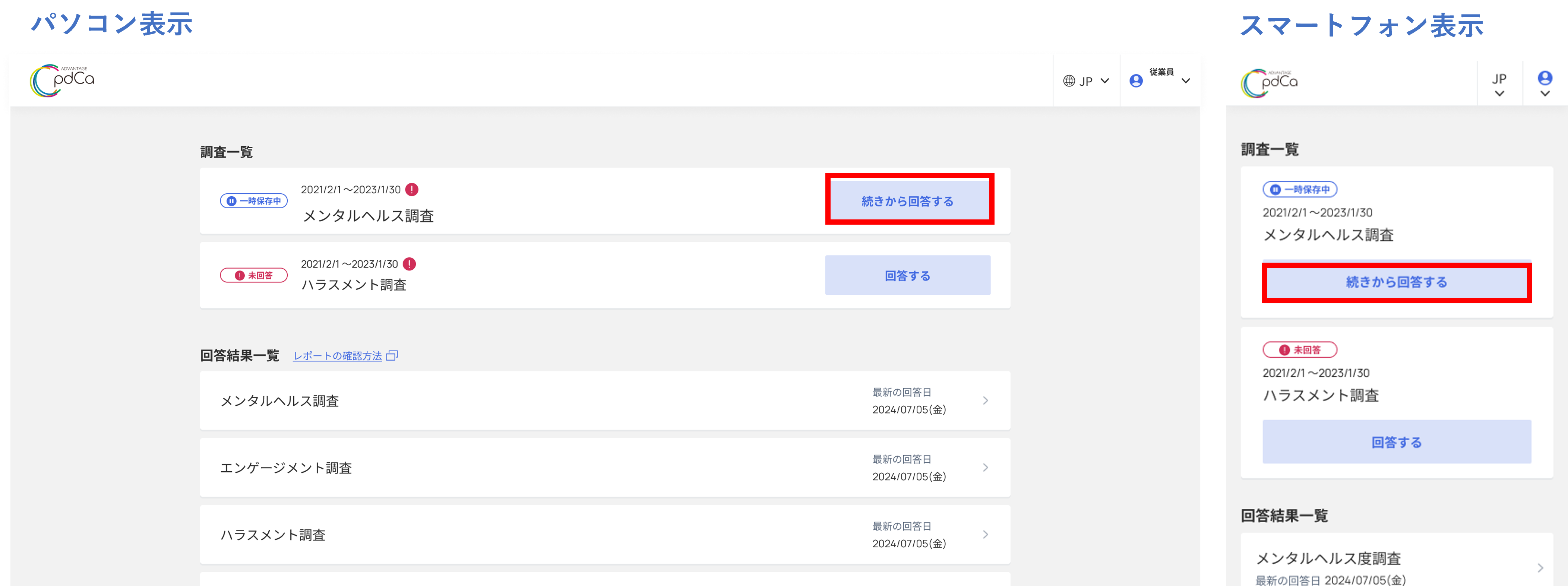Click 回答する for ハラスメント調査 in PC view
The width and height of the screenshot is (1568, 586).
[x=908, y=275]
